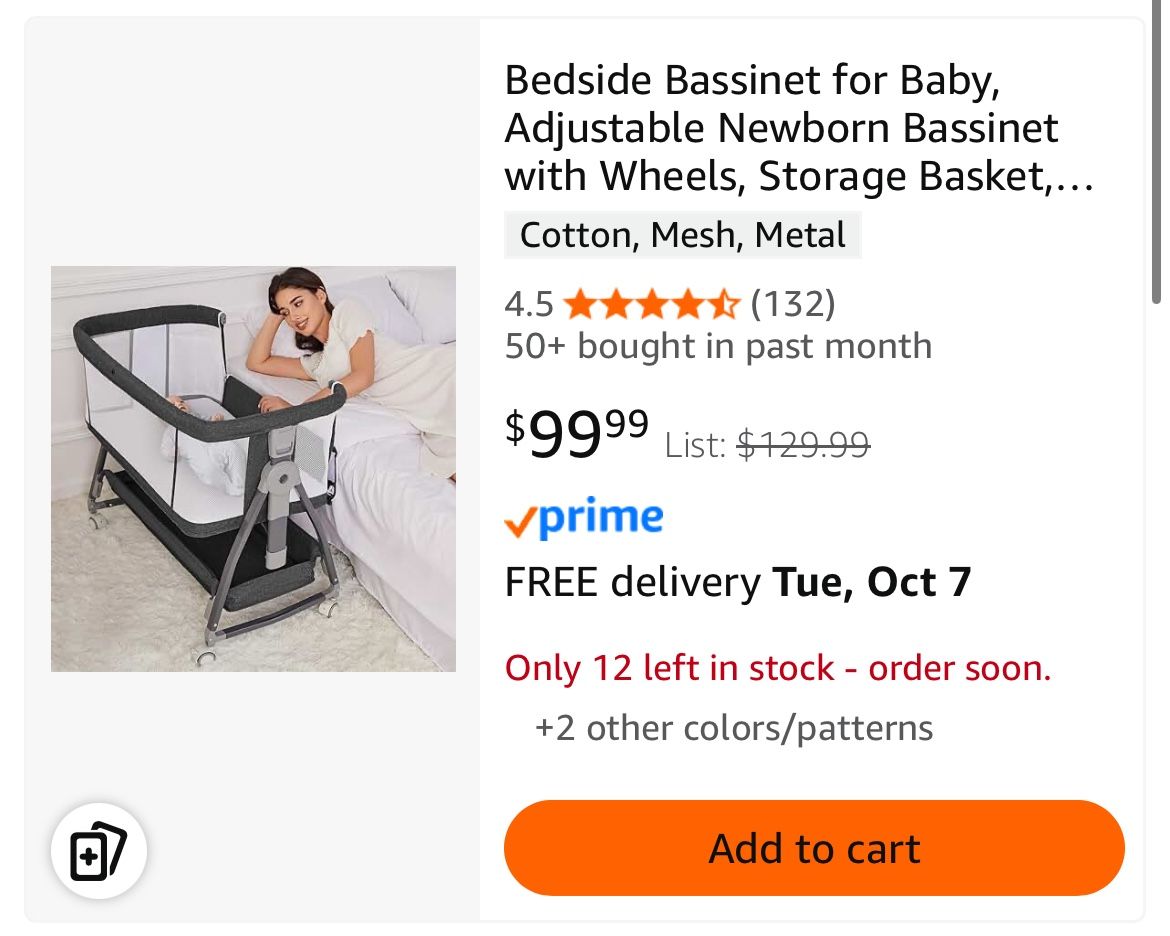1170x936 pixels.
Task: Open the bassinet product photo
Action: pos(253,468)
